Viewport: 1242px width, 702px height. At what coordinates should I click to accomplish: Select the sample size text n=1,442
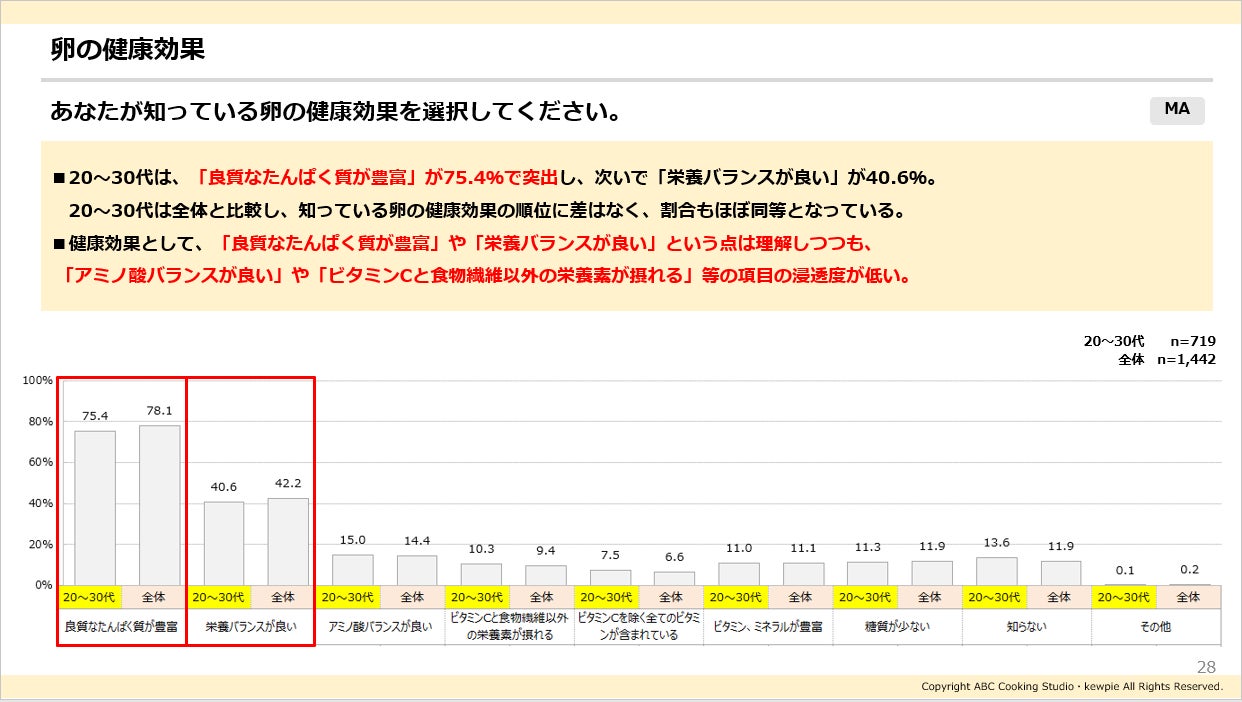(x=1186, y=359)
